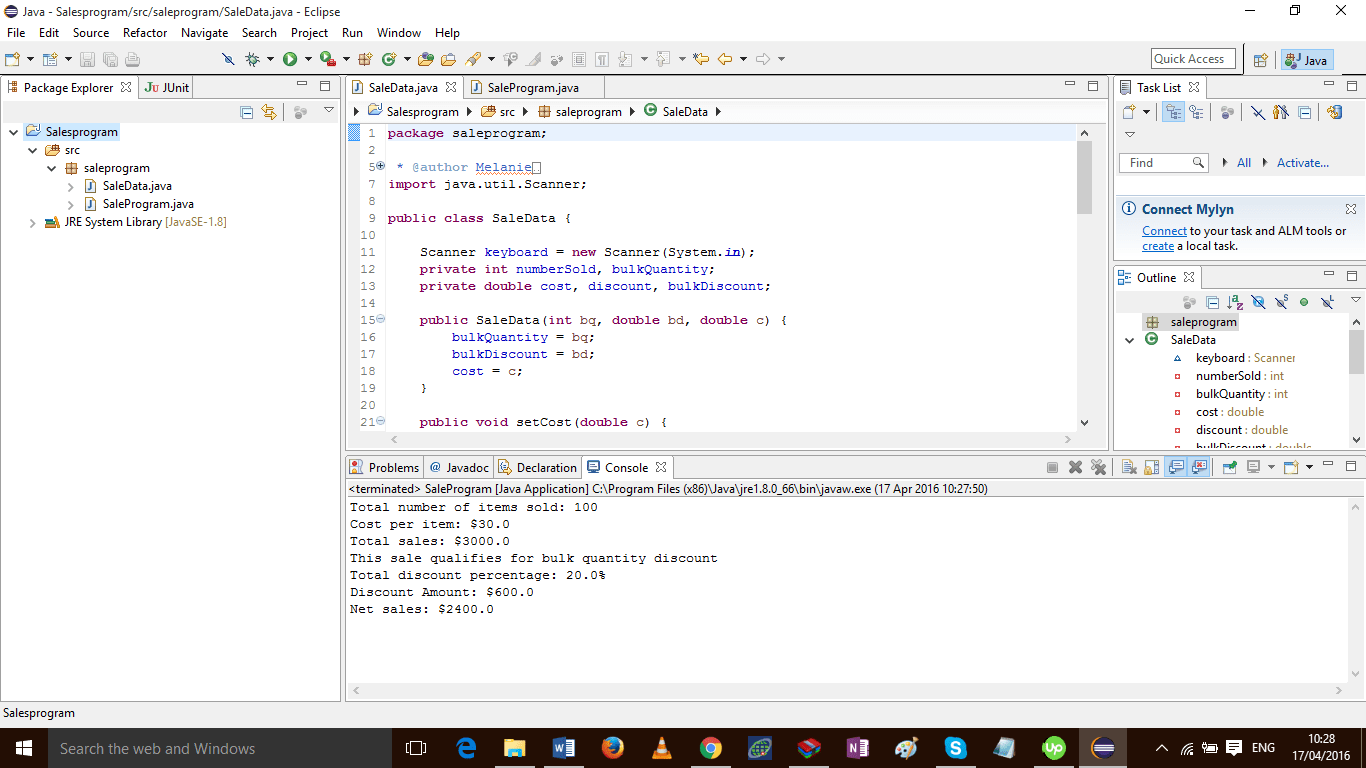Click the Back navigation arrow in toolbar

(725, 60)
